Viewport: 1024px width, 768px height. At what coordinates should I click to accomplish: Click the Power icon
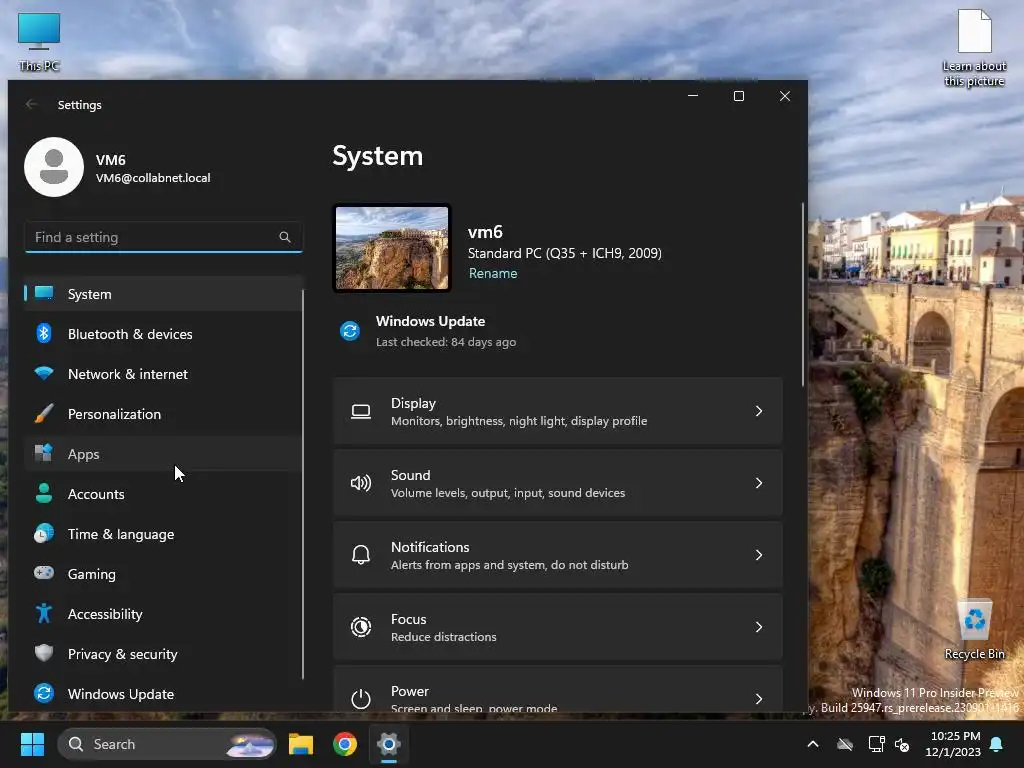[360, 699]
